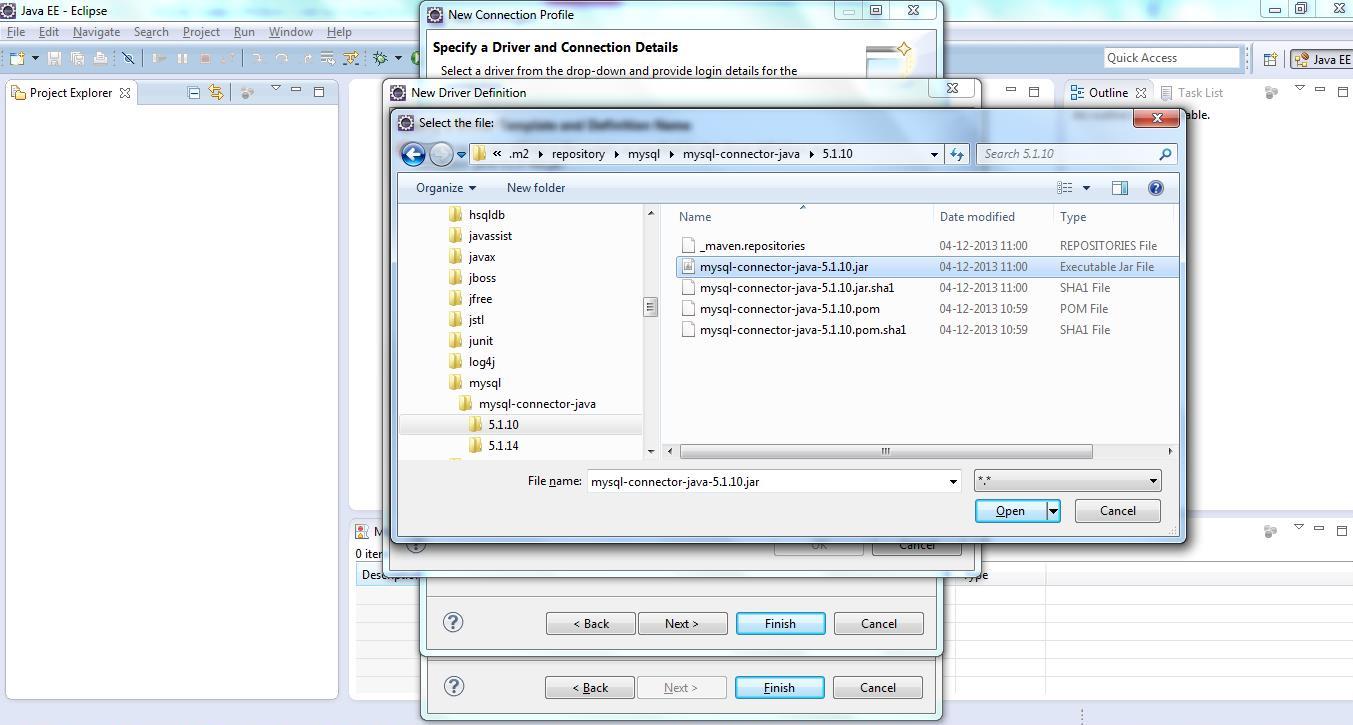Screen dimensions: 1353x725
Task: Click the Drop to Frame icon
Action: tap(327, 58)
